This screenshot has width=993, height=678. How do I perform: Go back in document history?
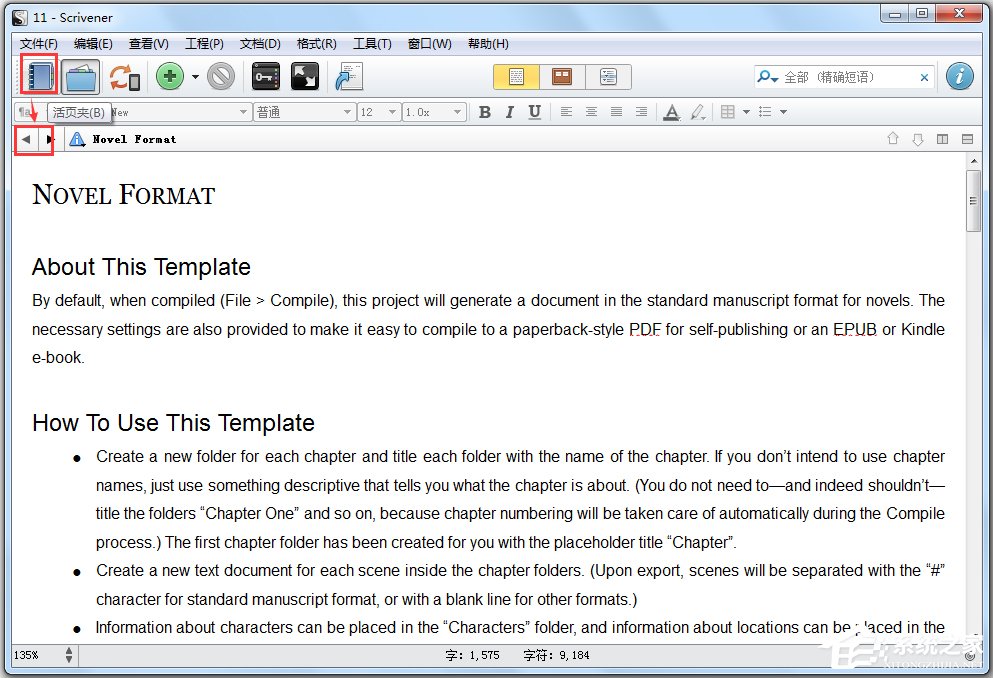[26, 139]
